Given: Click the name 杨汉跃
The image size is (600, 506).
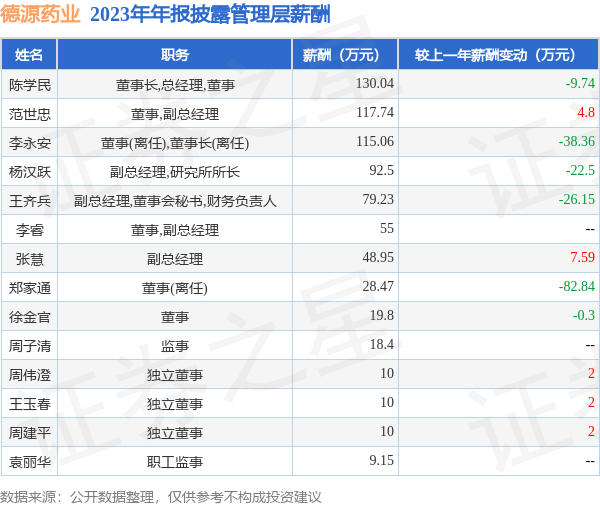Looking at the screenshot, I should click(x=30, y=172).
